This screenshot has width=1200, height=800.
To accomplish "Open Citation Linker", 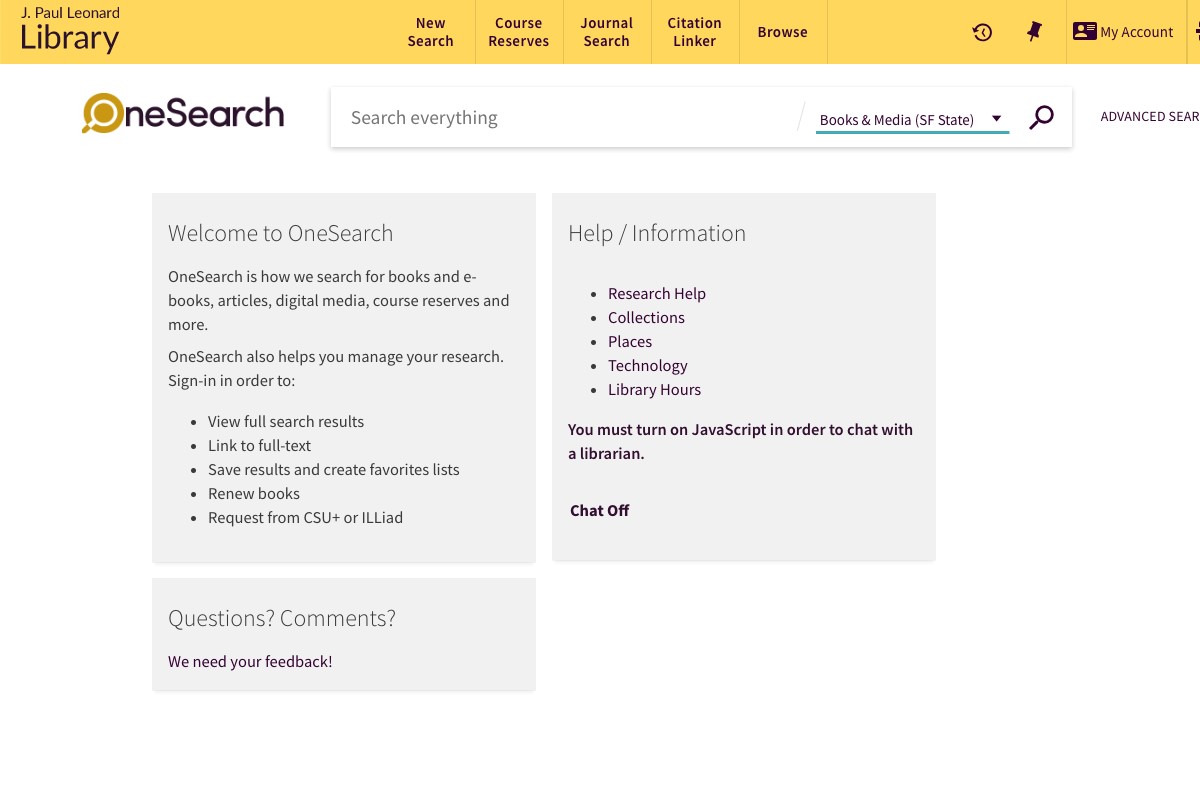I will (x=694, y=32).
